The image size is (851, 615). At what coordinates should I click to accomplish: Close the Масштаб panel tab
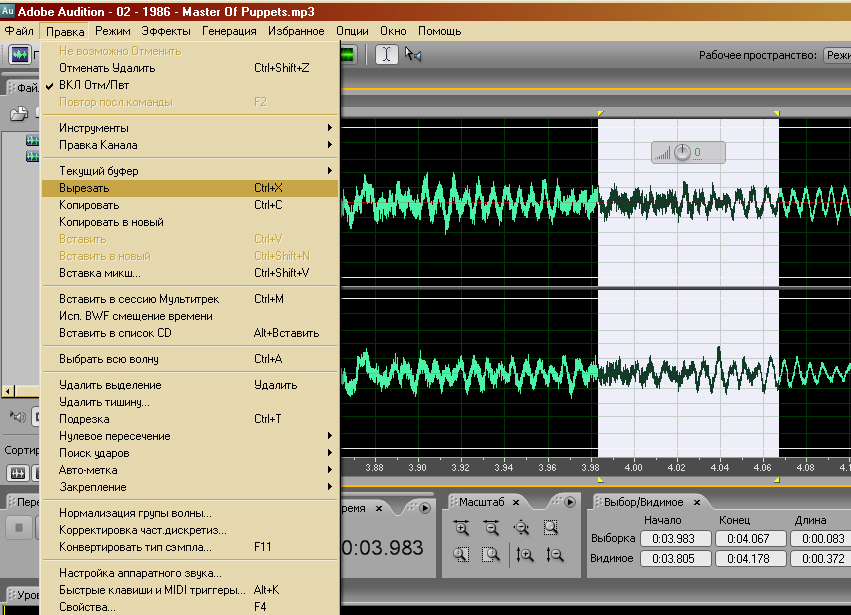(516, 502)
